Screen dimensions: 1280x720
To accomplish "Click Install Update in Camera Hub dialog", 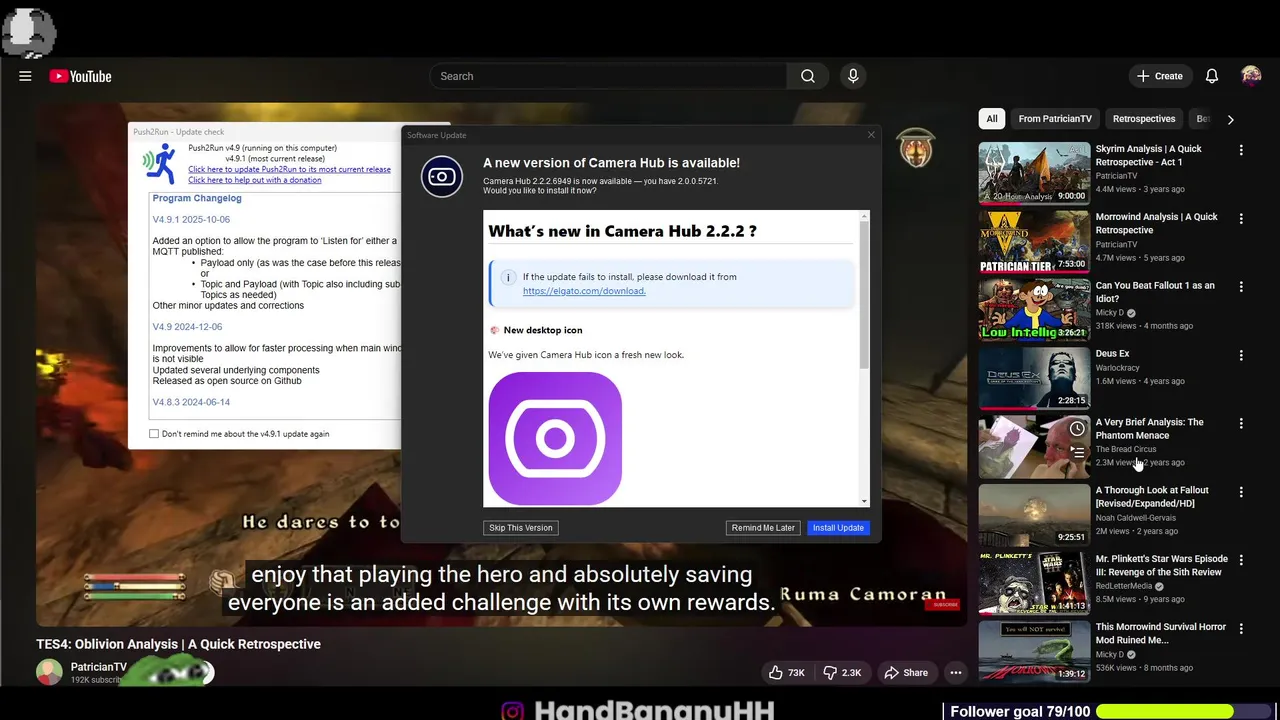I will tap(838, 528).
